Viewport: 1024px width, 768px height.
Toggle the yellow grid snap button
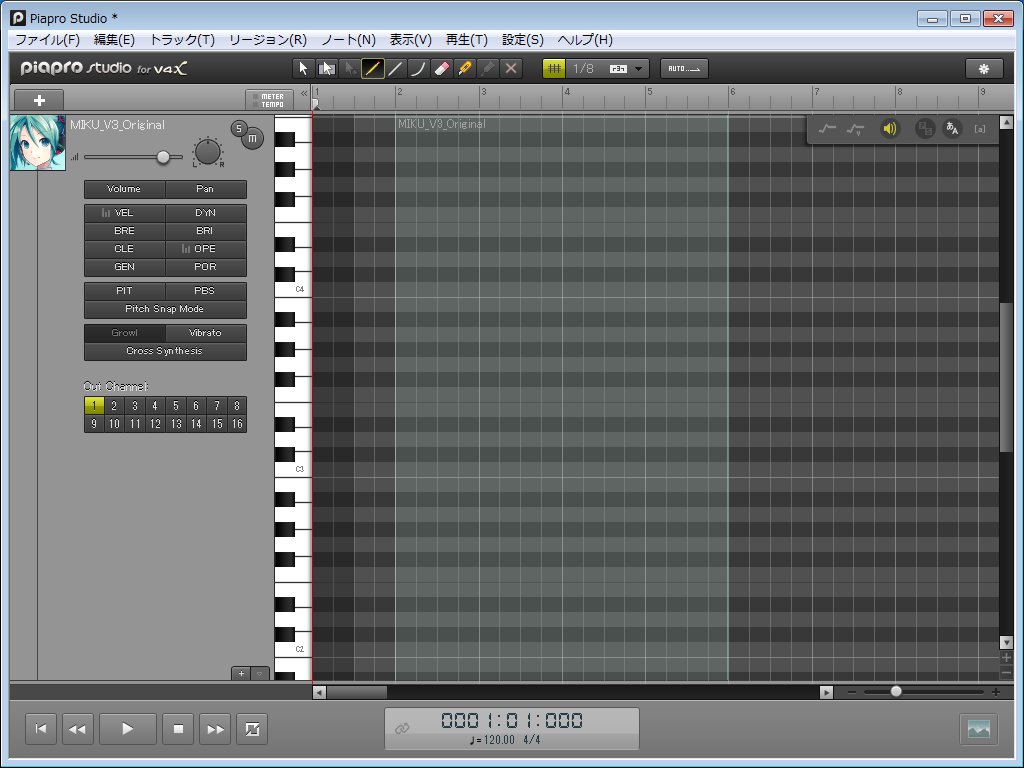(554, 69)
